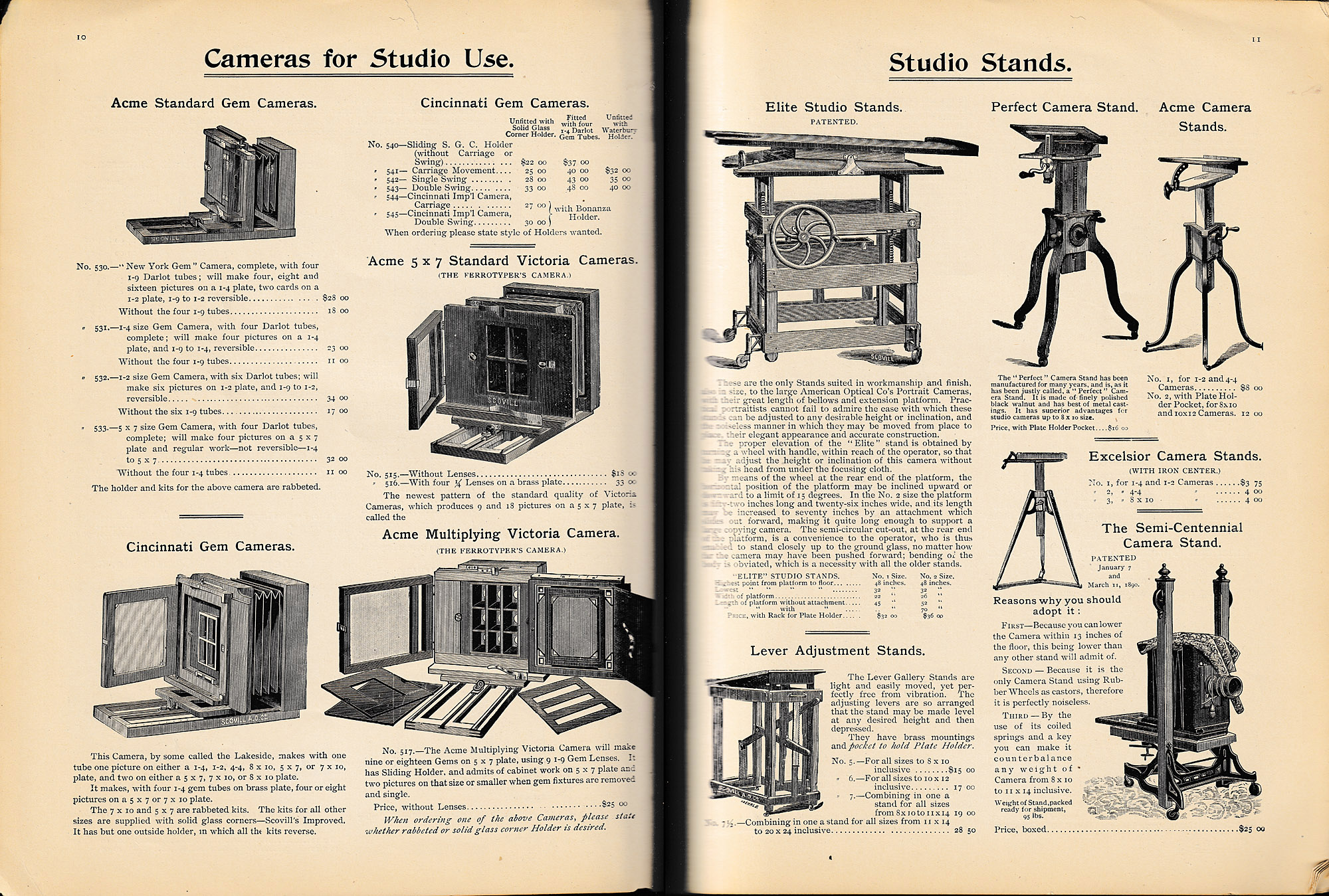Click the "Acme 5 x 7 Standard Victoria Cameras." heading
Screen dimensions: 1329x896
click(503, 260)
